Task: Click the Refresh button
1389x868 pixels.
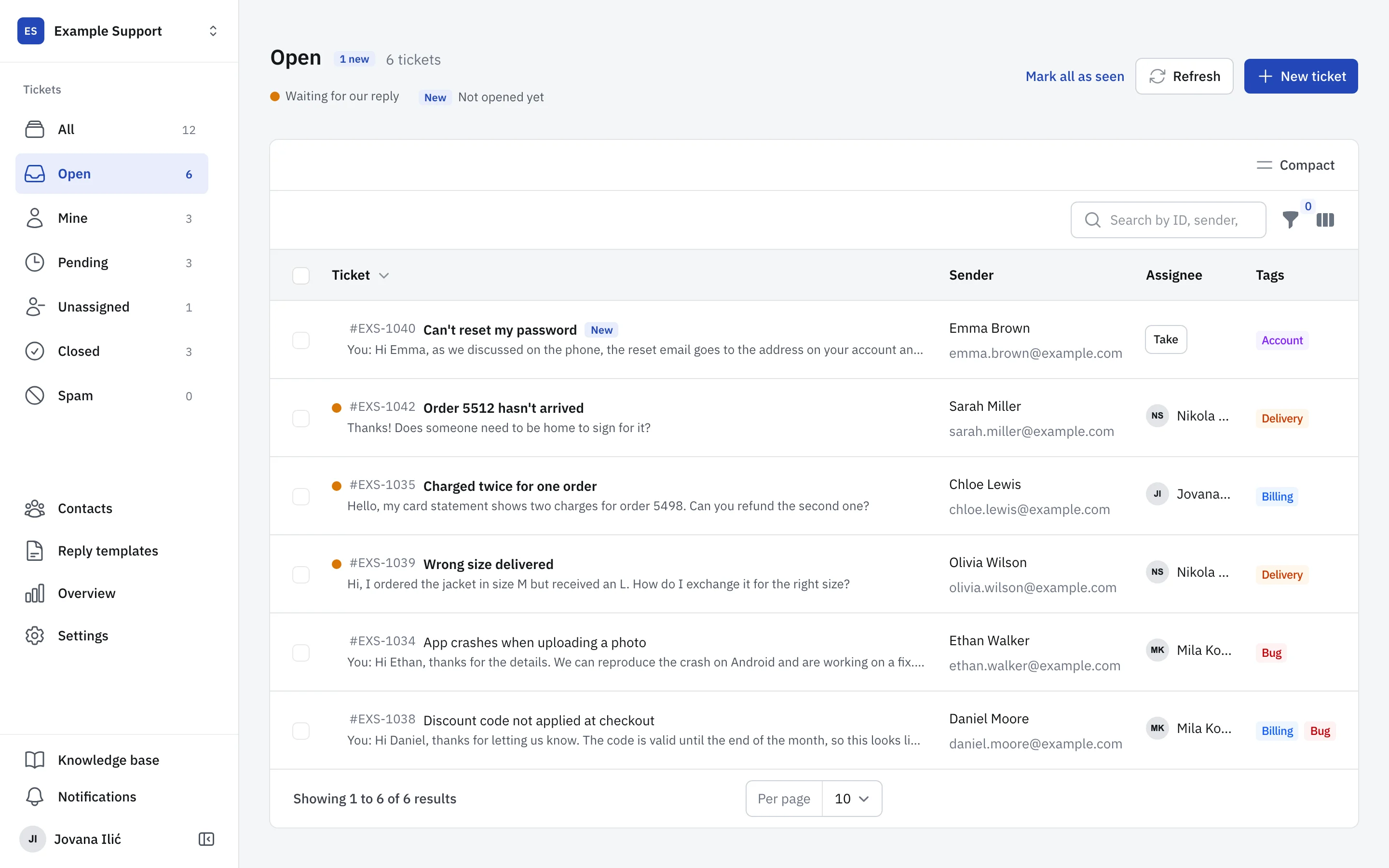Action: [1184, 76]
